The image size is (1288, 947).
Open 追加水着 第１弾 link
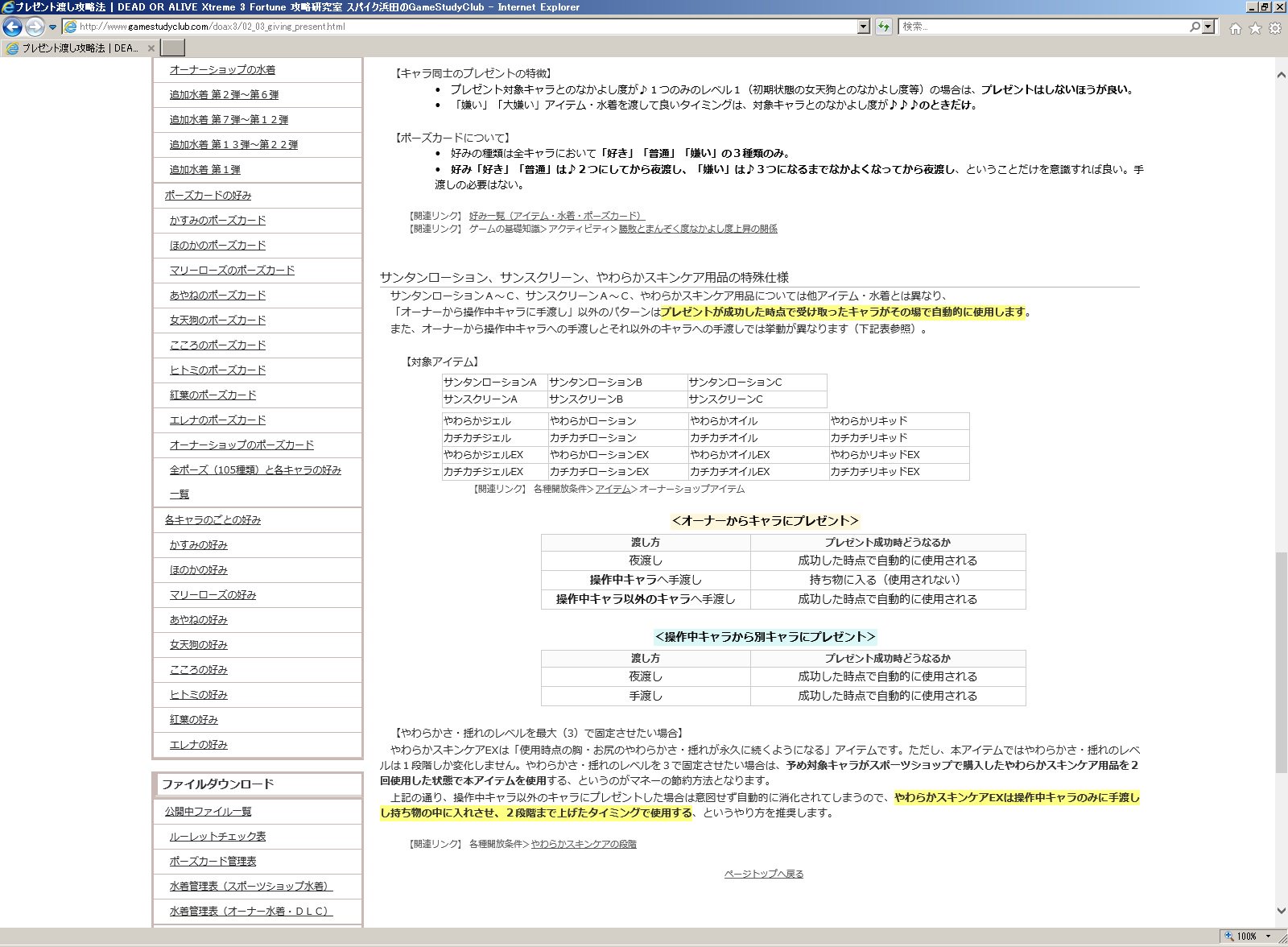tap(204, 170)
